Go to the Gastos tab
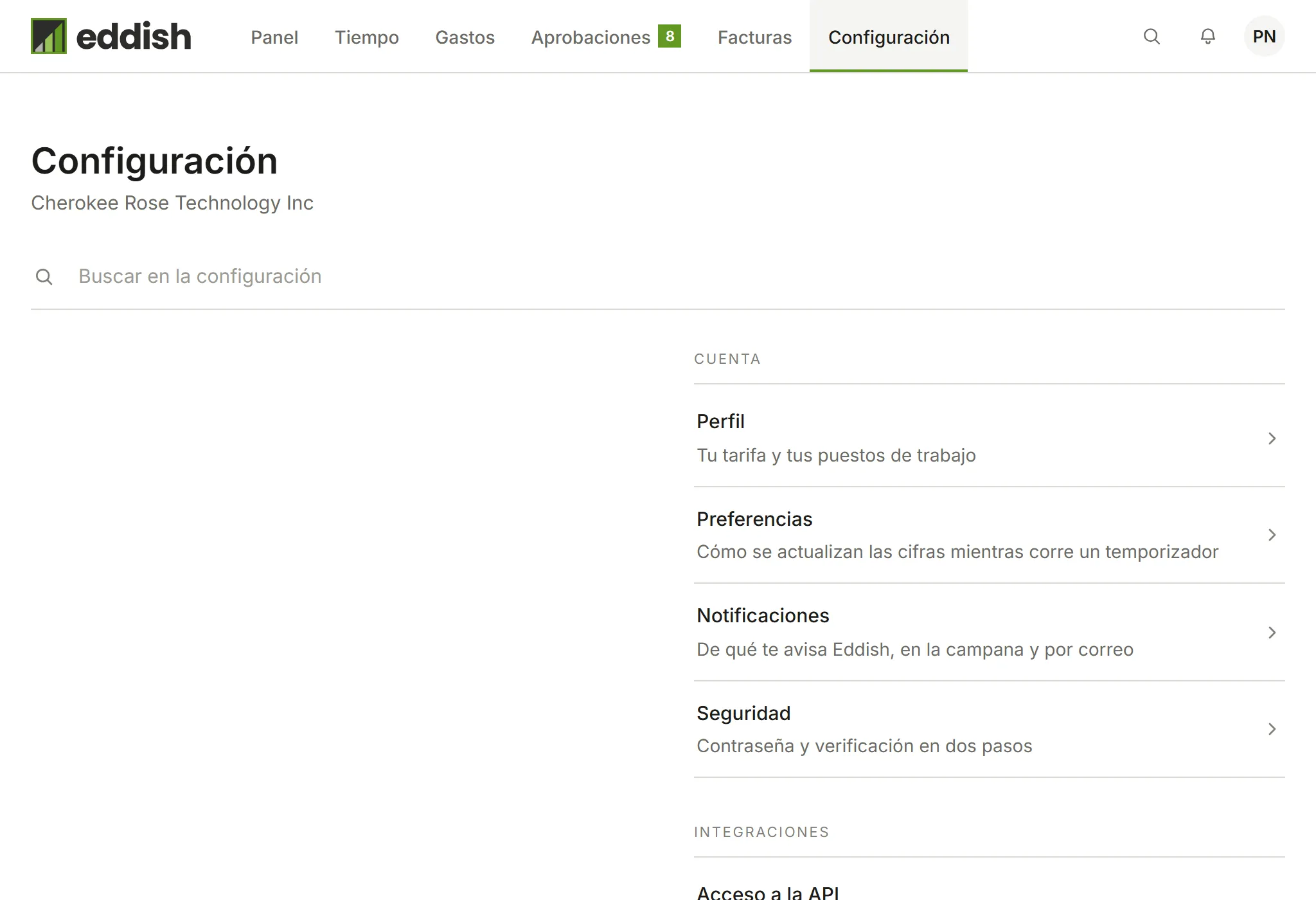Viewport: 1316px width, 900px height. [465, 37]
